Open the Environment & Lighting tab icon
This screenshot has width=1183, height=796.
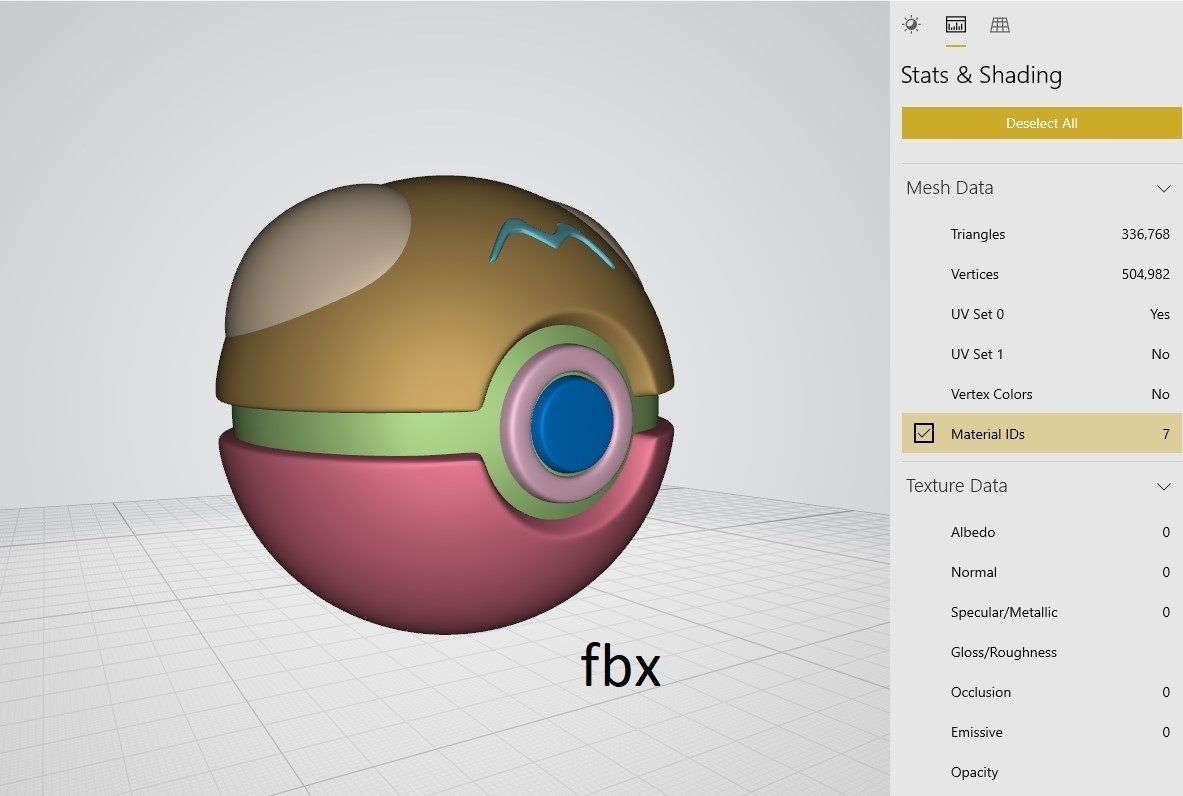pos(911,25)
